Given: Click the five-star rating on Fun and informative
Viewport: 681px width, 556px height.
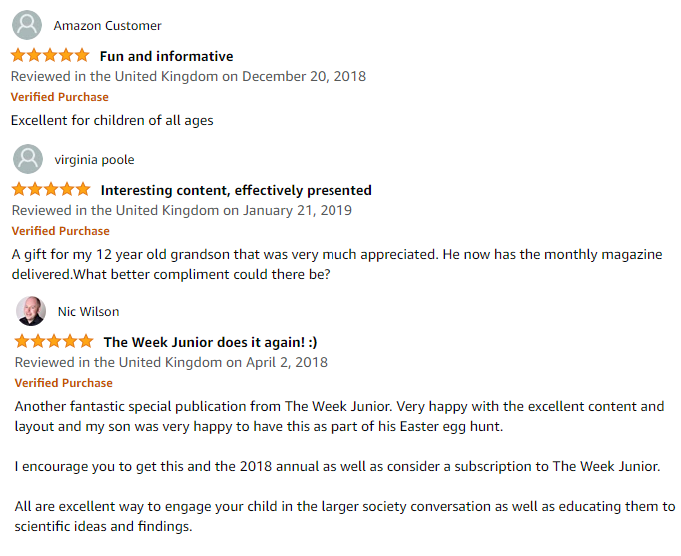Looking at the screenshot, I should pos(50,56).
